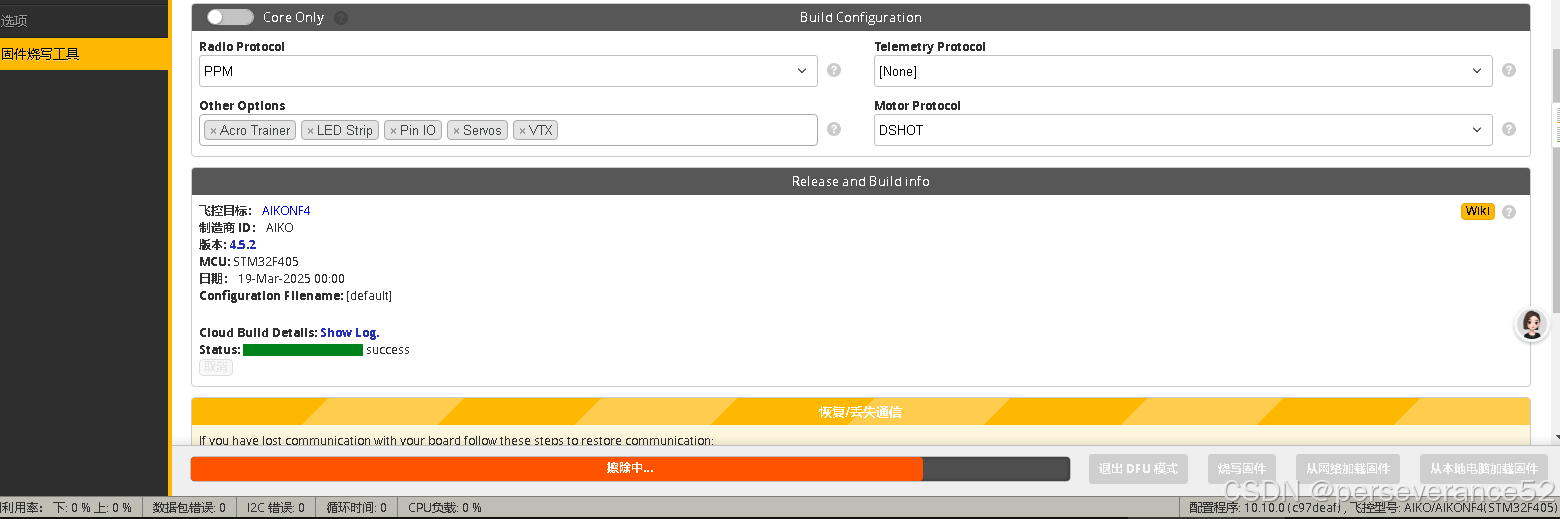This screenshot has height=519, width=1560.
Task: Open help icon for Radio Protocol
Action: pyautogui.click(x=834, y=71)
